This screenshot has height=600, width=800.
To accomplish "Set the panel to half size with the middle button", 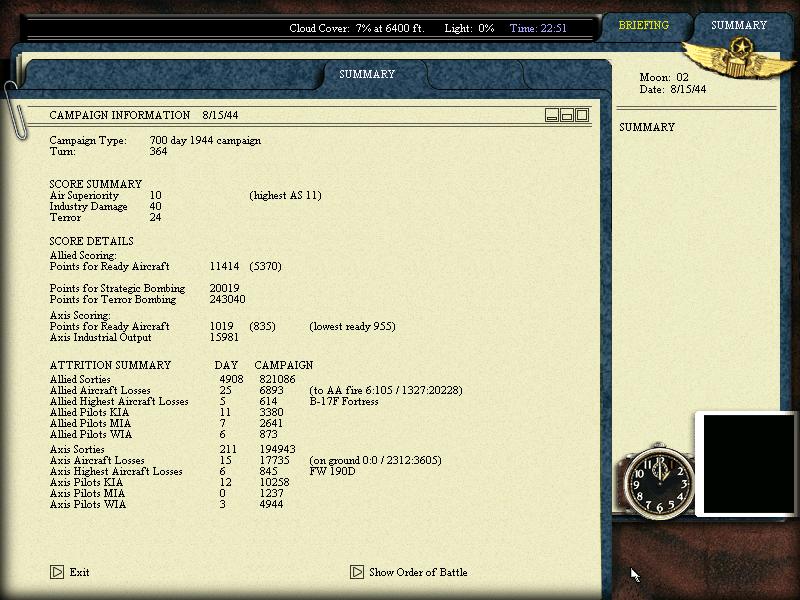I will coord(567,115).
